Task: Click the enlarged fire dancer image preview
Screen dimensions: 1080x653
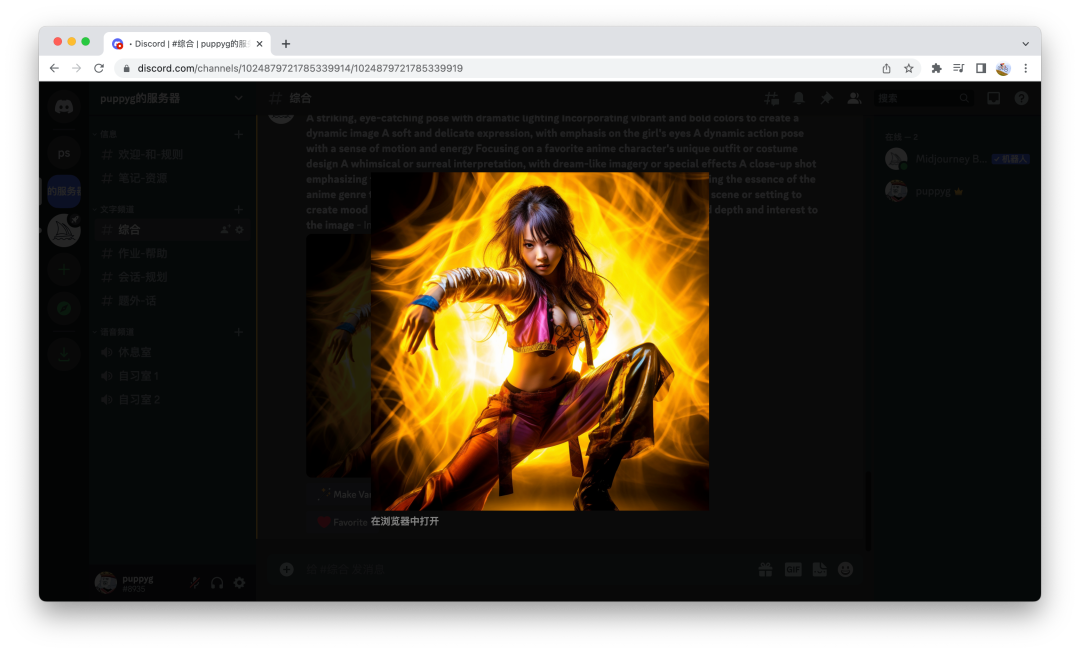Action: pyautogui.click(x=540, y=340)
